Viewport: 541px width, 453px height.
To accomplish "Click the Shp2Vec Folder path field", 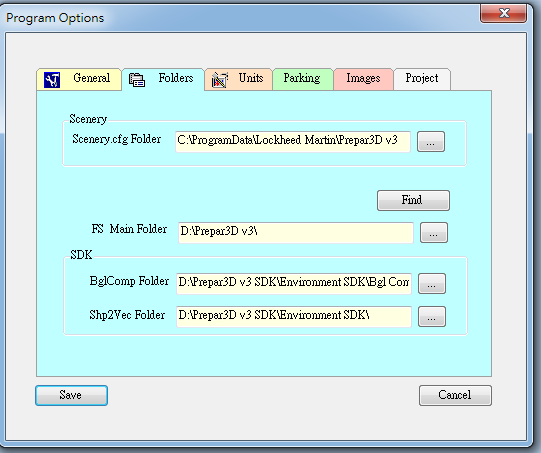I will tap(294, 316).
